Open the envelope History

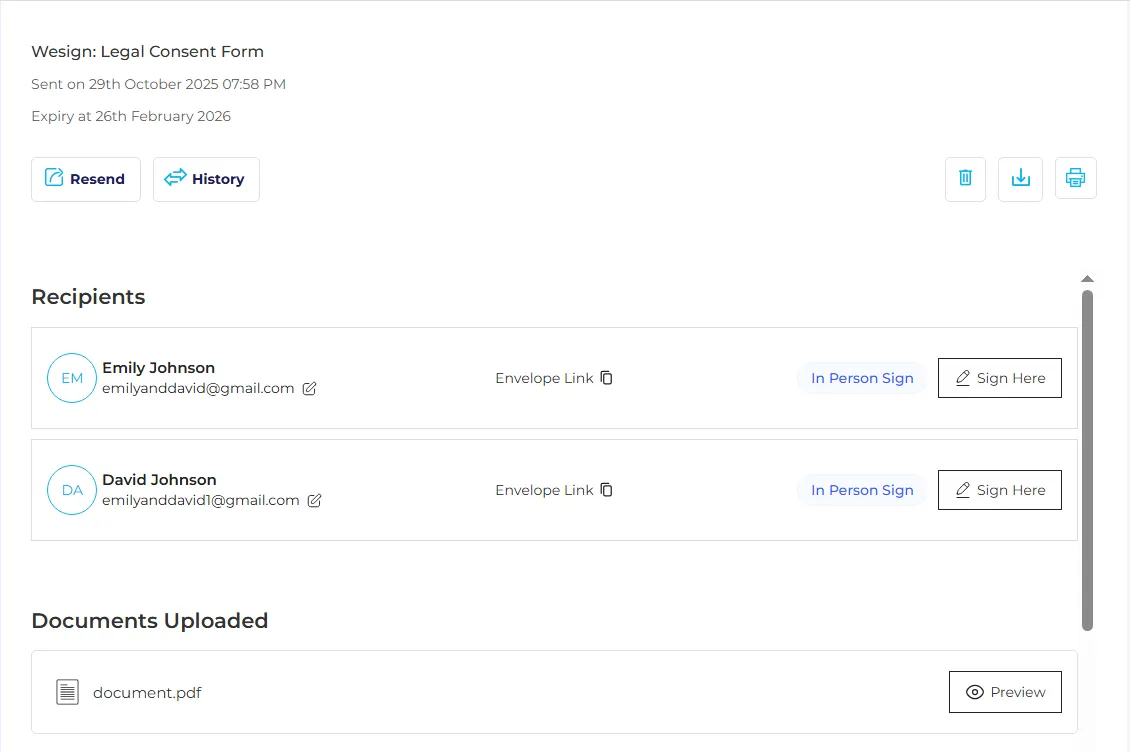coord(206,179)
